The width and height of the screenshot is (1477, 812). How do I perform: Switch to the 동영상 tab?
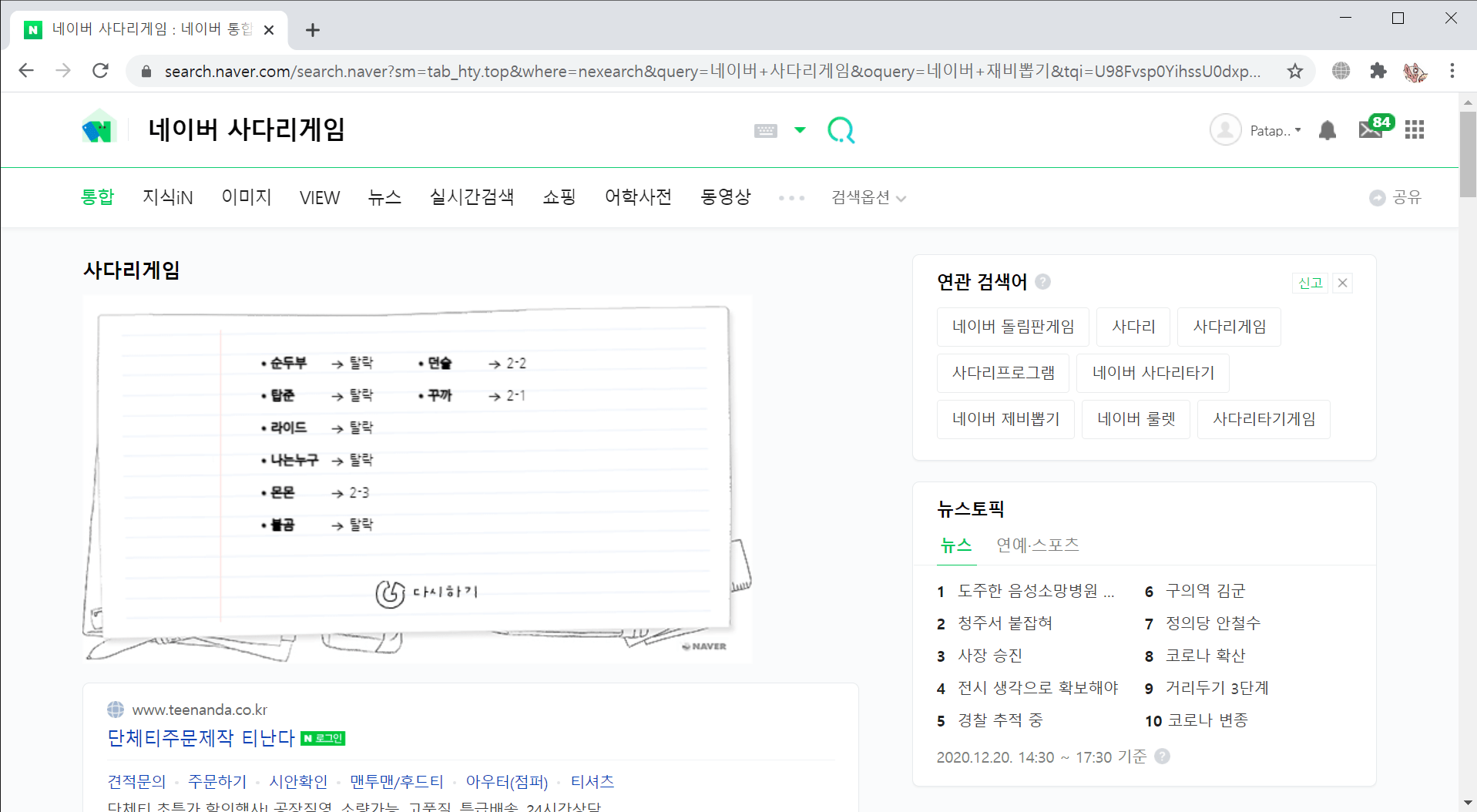(725, 197)
